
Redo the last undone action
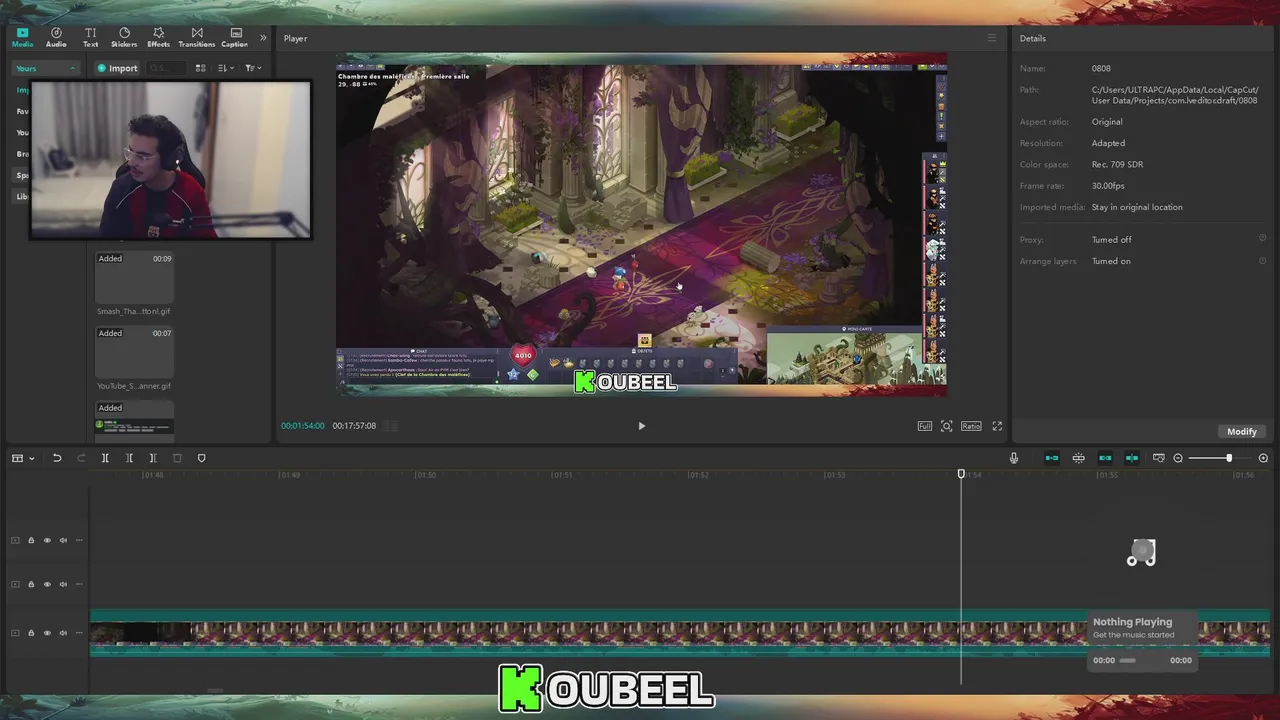pos(81,458)
